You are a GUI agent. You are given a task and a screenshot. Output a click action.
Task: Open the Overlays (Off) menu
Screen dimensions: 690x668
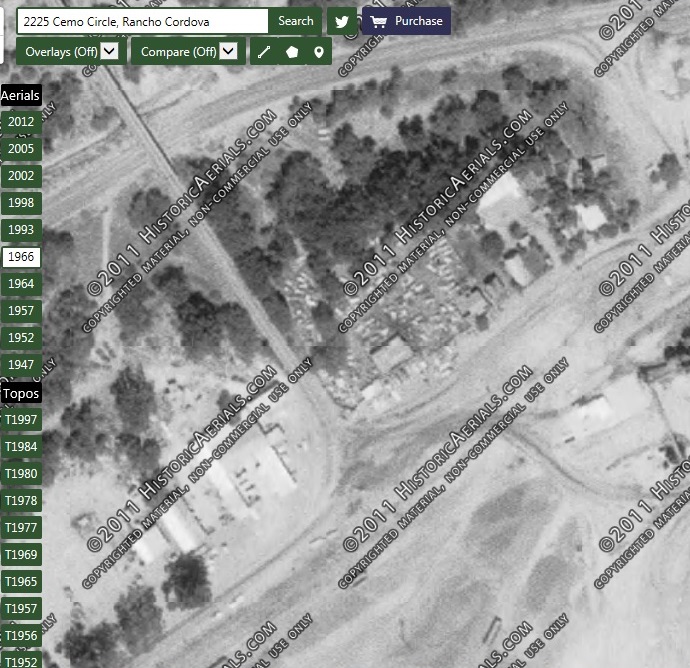(71, 52)
